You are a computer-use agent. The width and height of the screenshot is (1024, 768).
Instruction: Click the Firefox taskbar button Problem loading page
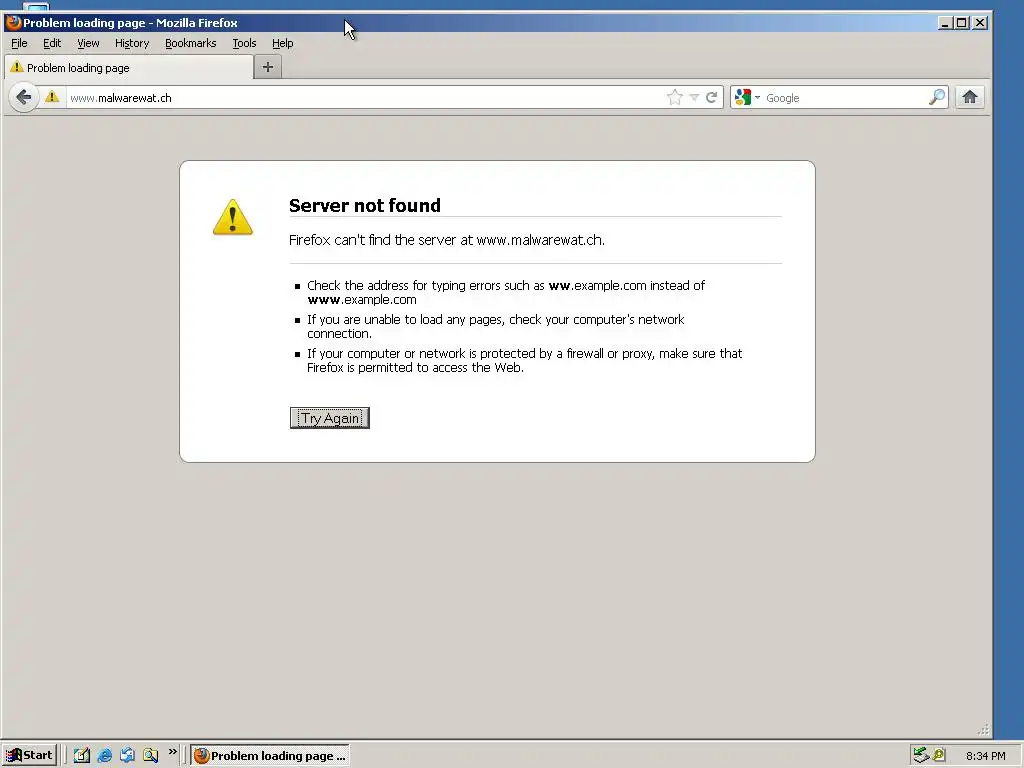(270, 756)
